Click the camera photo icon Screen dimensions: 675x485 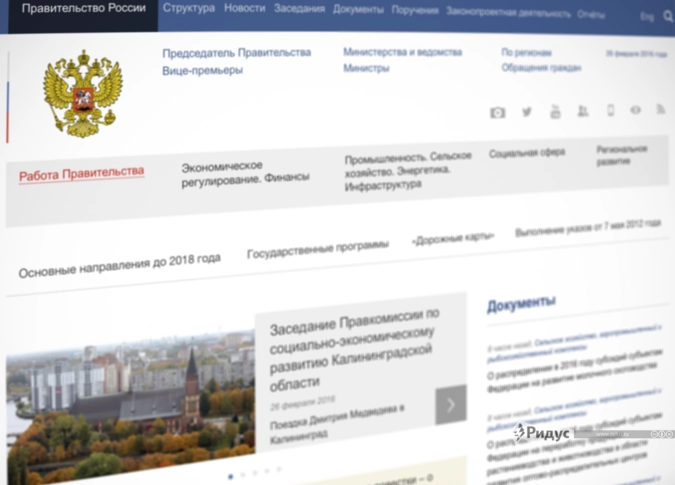(x=497, y=113)
